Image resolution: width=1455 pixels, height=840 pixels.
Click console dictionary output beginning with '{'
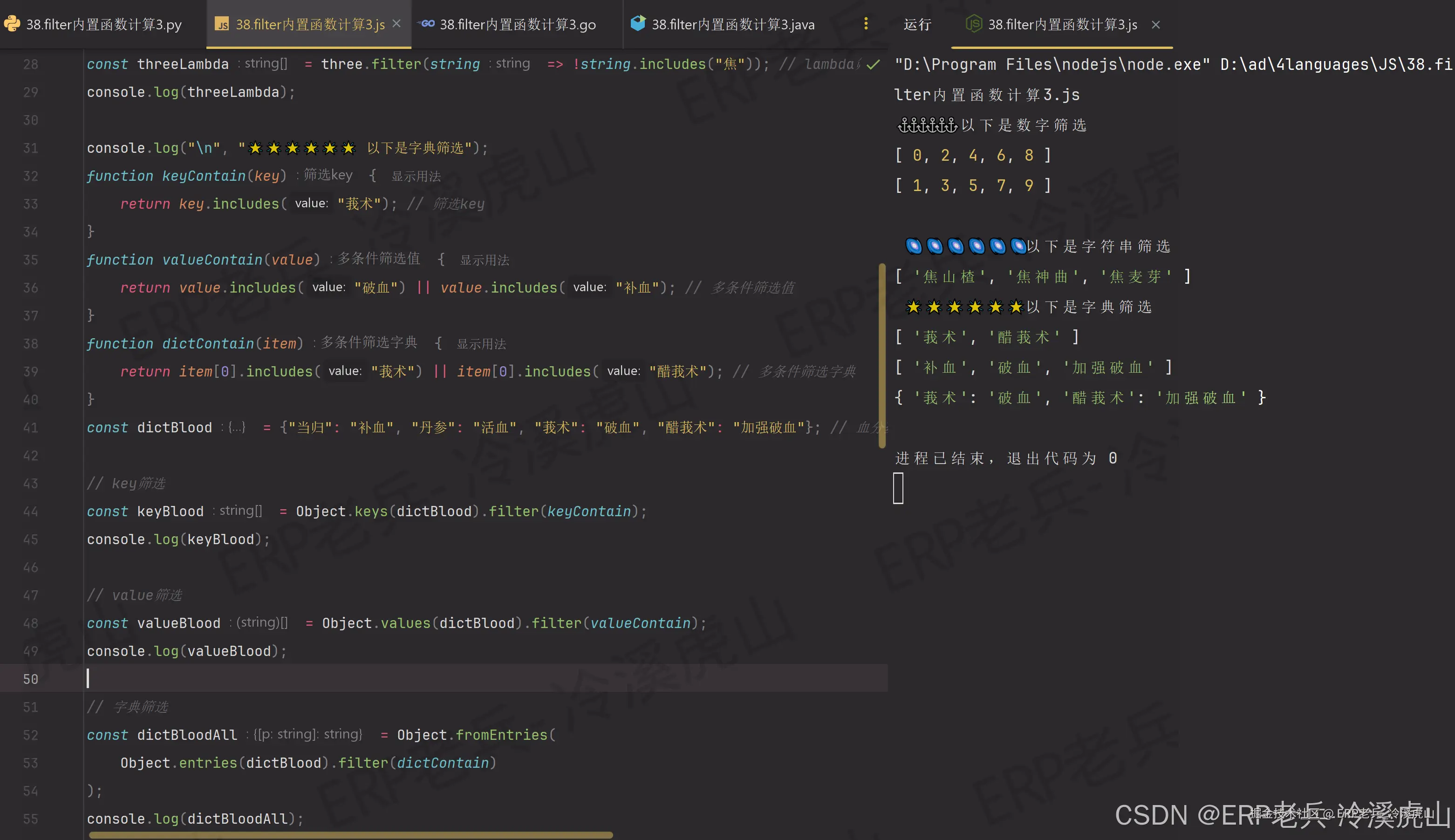[1080, 397]
